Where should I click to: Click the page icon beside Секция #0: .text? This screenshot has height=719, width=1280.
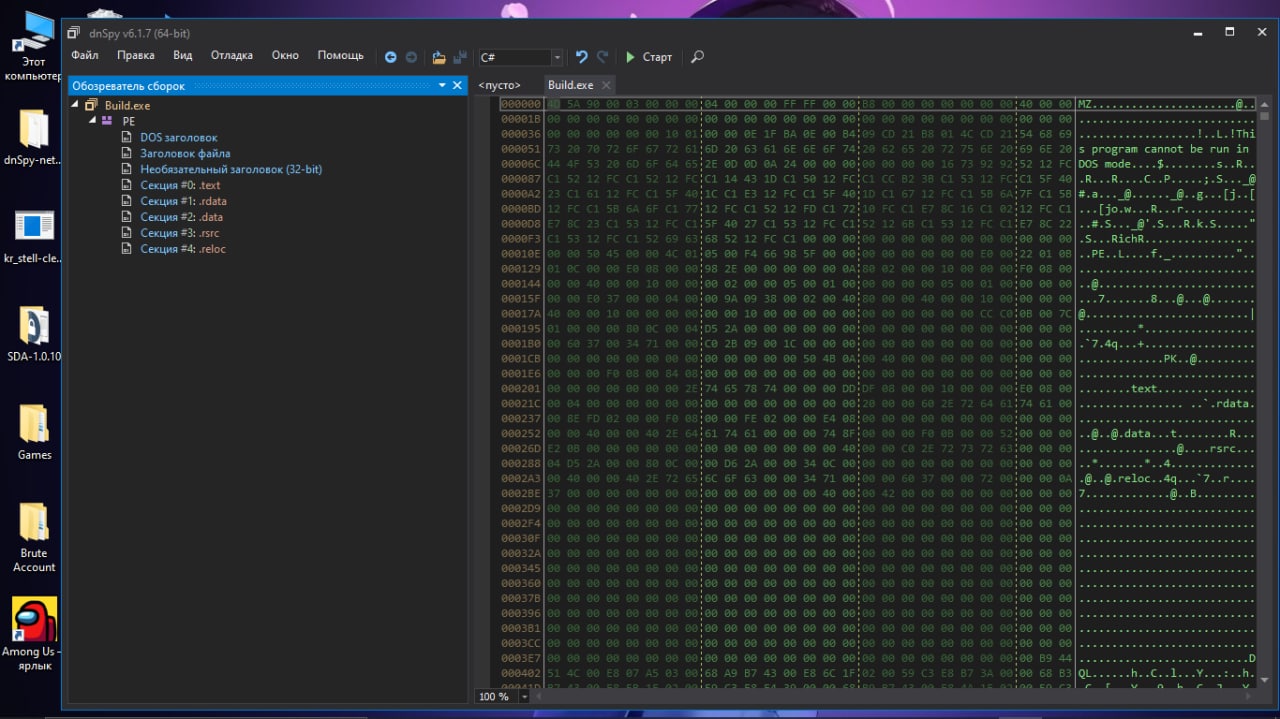point(127,185)
